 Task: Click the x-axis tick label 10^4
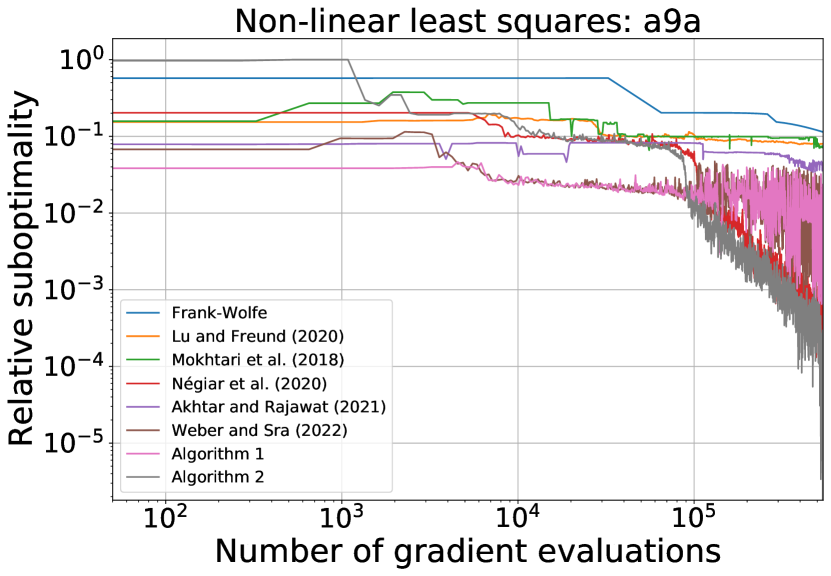(518, 517)
